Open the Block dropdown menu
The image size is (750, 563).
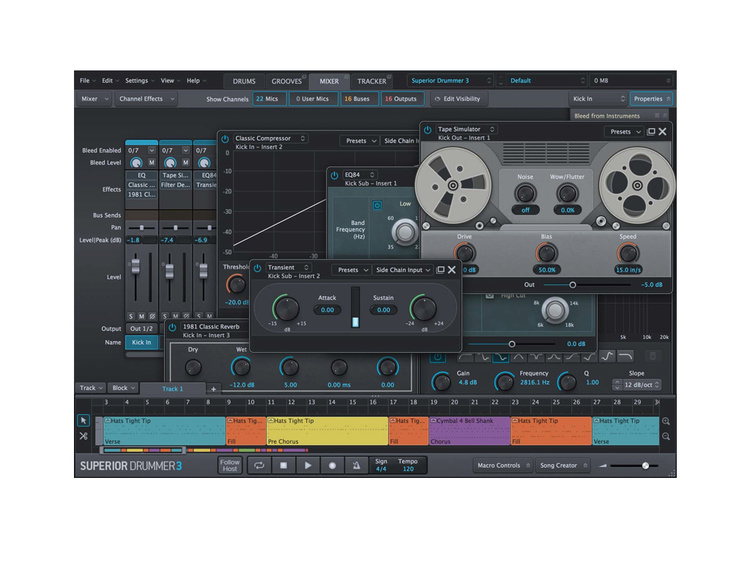(x=123, y=388)
